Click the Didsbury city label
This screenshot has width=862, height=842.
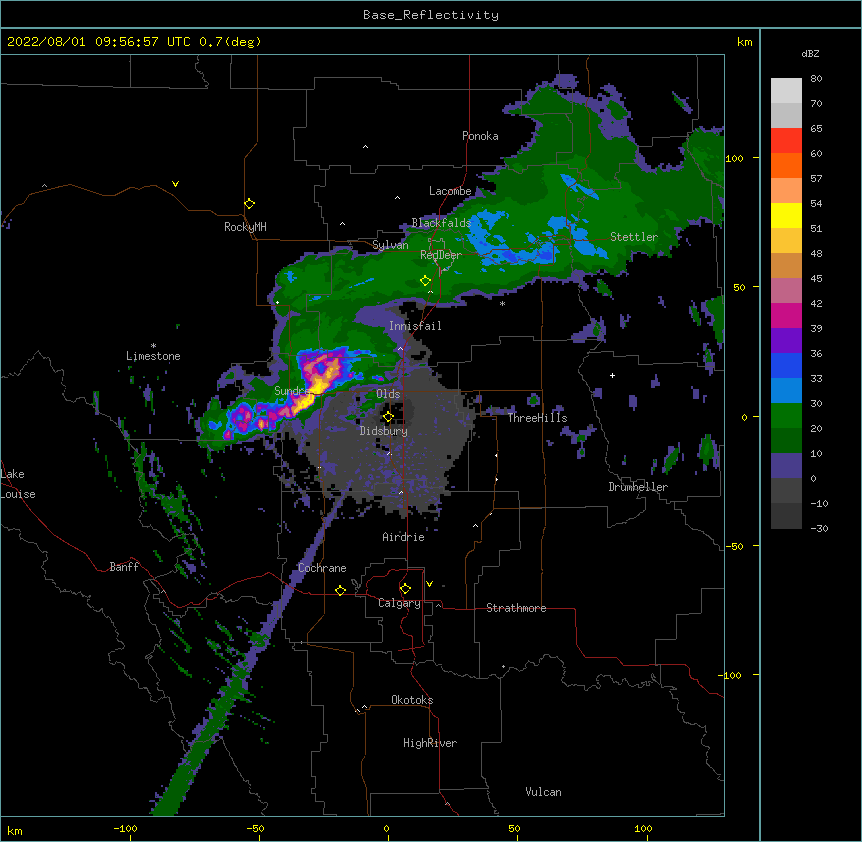pos(384,431)
